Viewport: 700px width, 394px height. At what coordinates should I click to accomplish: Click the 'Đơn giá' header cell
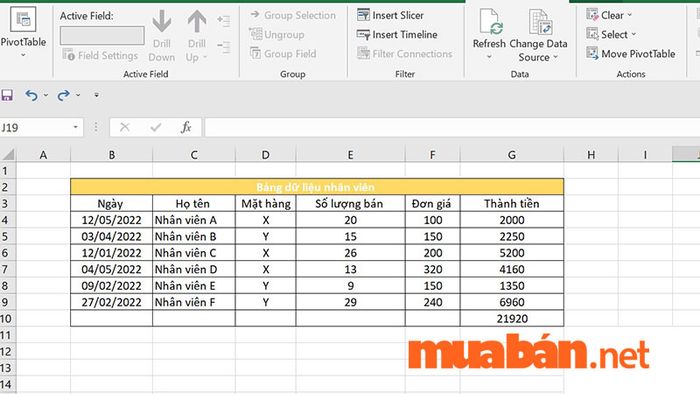point(433,203)
